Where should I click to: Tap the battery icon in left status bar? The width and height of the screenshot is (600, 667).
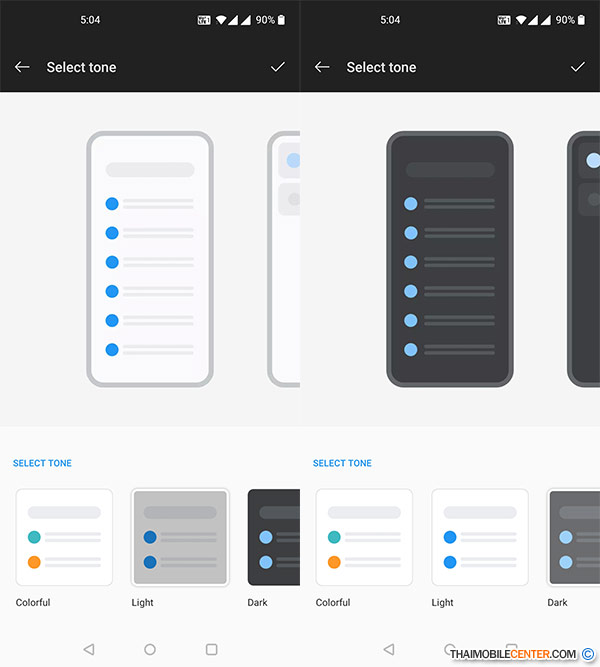pyautogui.click(x=281, y=20)
